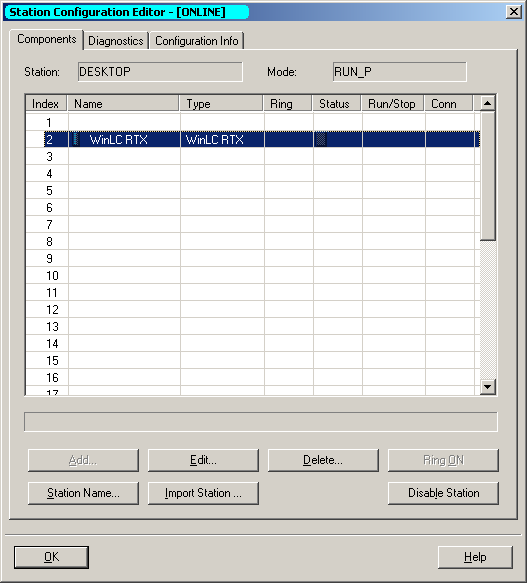The width and height of the screenshot is (527, 583).
Task: Confirm with the OK button
Action: 51,557
